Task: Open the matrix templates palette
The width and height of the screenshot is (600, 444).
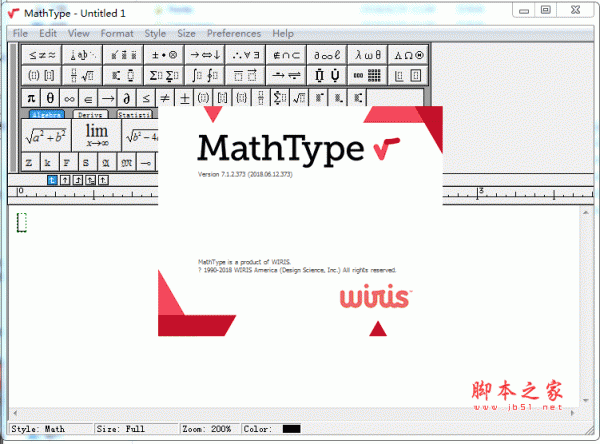Action: coord(368,75)
